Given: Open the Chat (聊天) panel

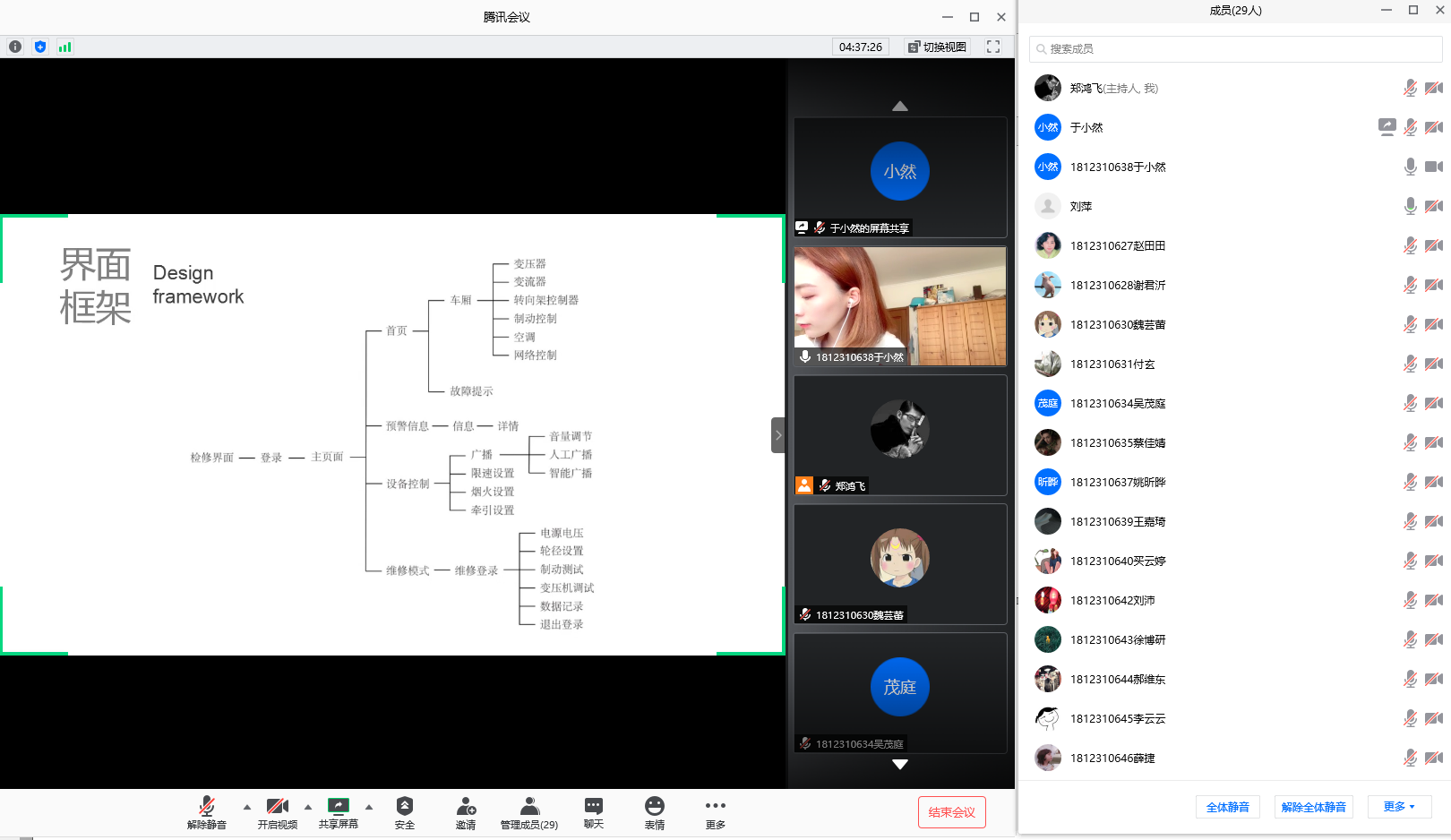Looking at the screenshot, I should coord(593,812).
